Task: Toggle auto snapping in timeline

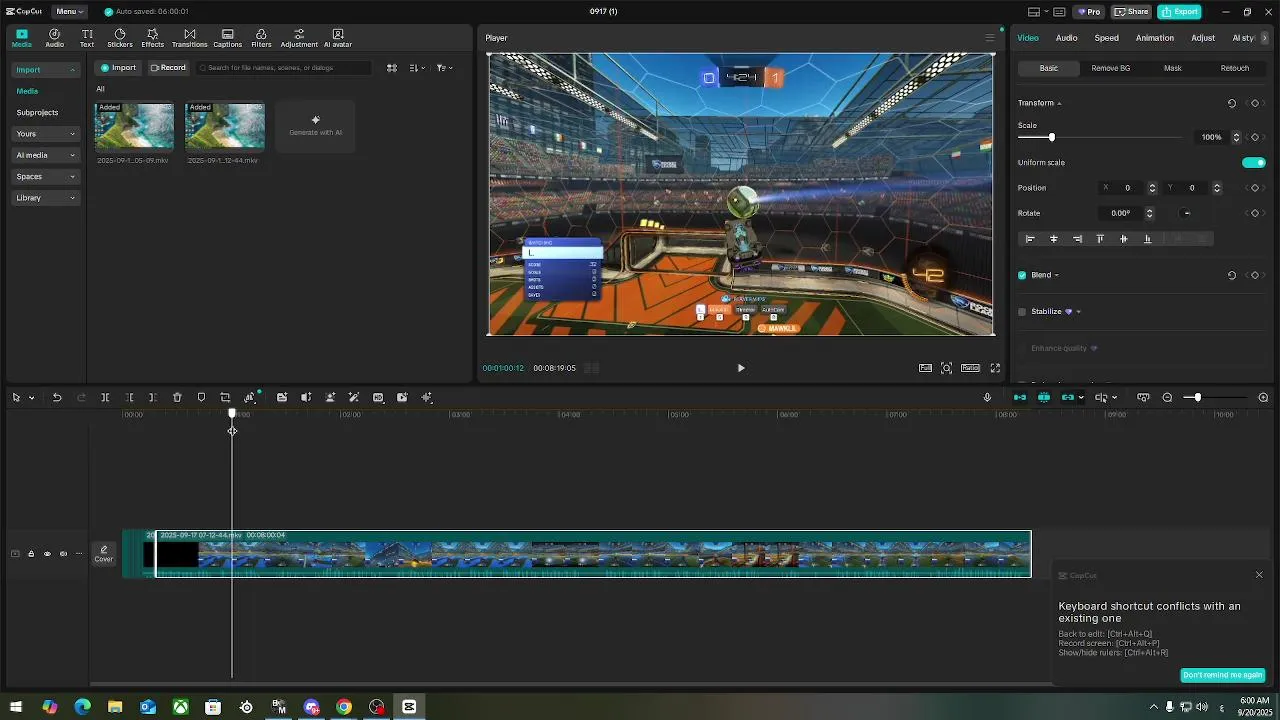Action: pyautogui.click(x=1044, y=398)
